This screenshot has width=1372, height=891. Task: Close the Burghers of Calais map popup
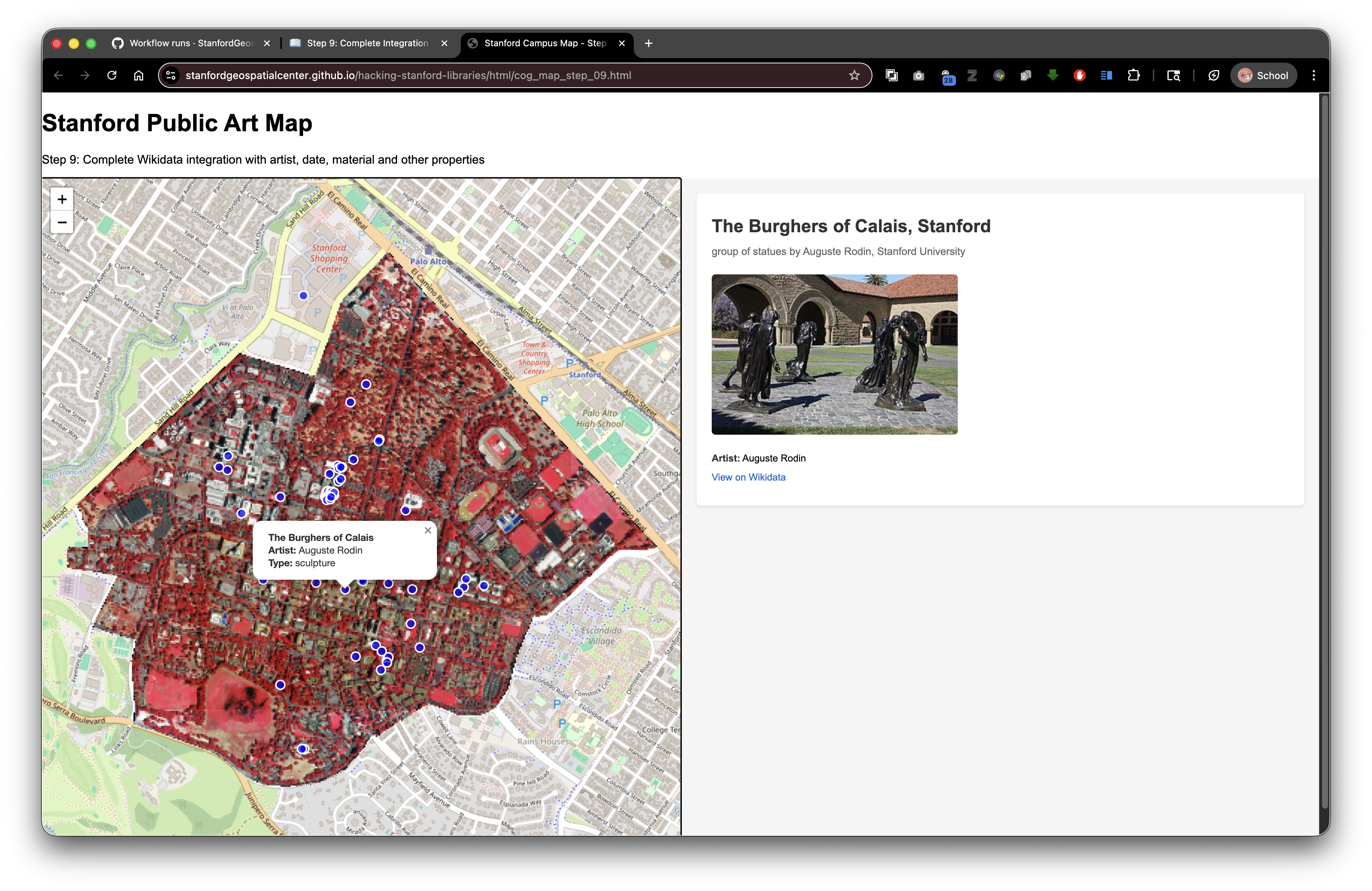click(x=428, y=530)
